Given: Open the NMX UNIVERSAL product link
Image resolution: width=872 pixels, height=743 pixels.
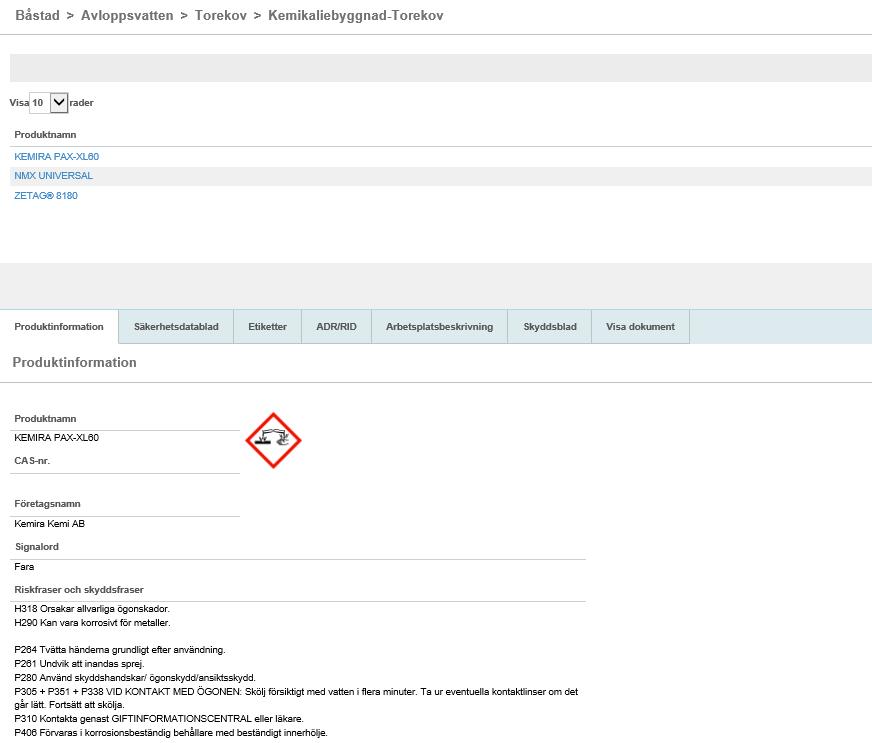Looking at the screenshot, I should coord(53,176).
